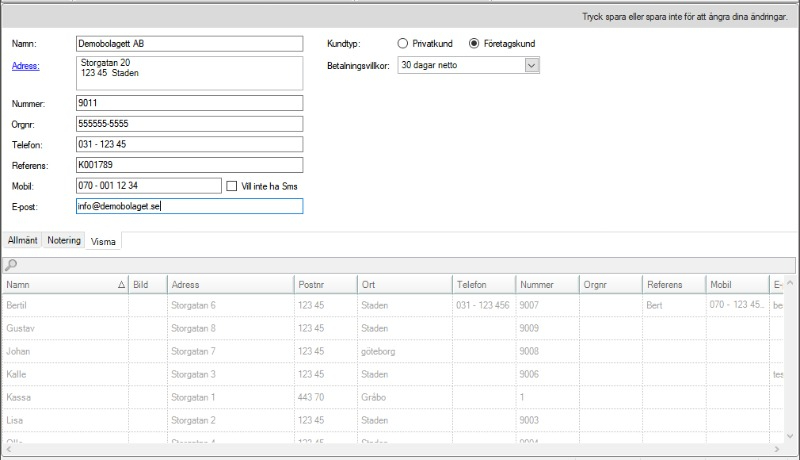Open the Betalningsvillkor dropdown
Image resolution: width=800 pixels, height=460 pixels.
click(x=532, y=65)
